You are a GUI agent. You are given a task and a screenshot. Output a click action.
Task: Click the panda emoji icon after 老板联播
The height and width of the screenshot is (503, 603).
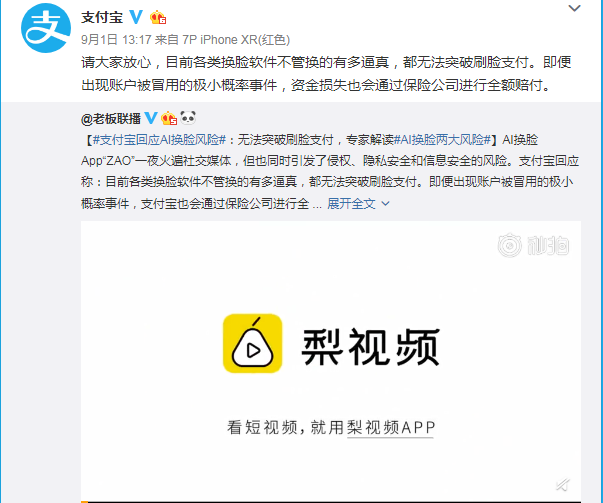pos(188,118)
